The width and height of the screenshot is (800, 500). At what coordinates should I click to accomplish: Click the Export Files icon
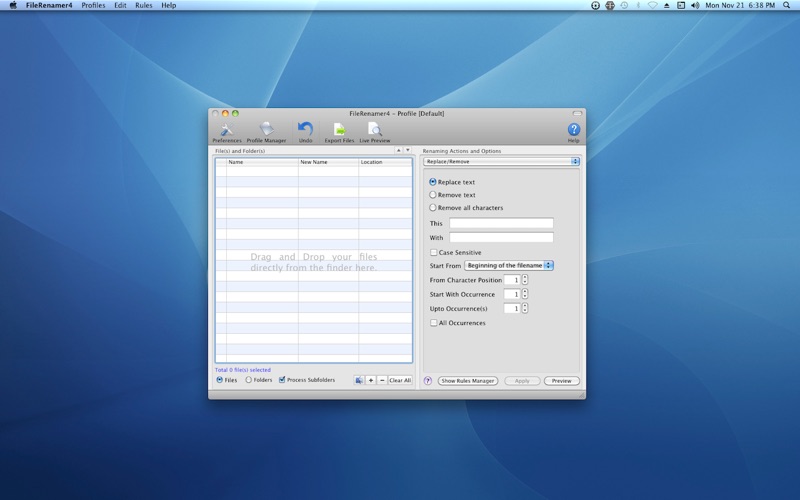coord(339,130)
